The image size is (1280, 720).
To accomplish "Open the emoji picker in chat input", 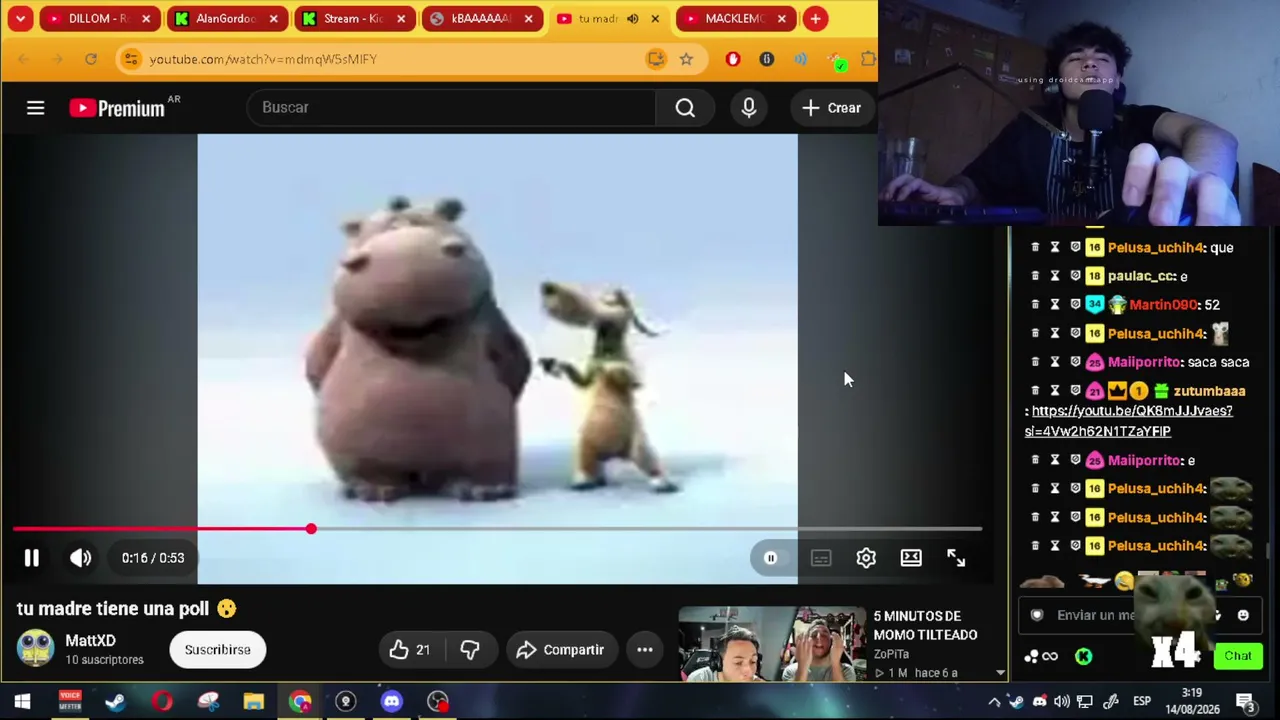I will click(1243, 616).
